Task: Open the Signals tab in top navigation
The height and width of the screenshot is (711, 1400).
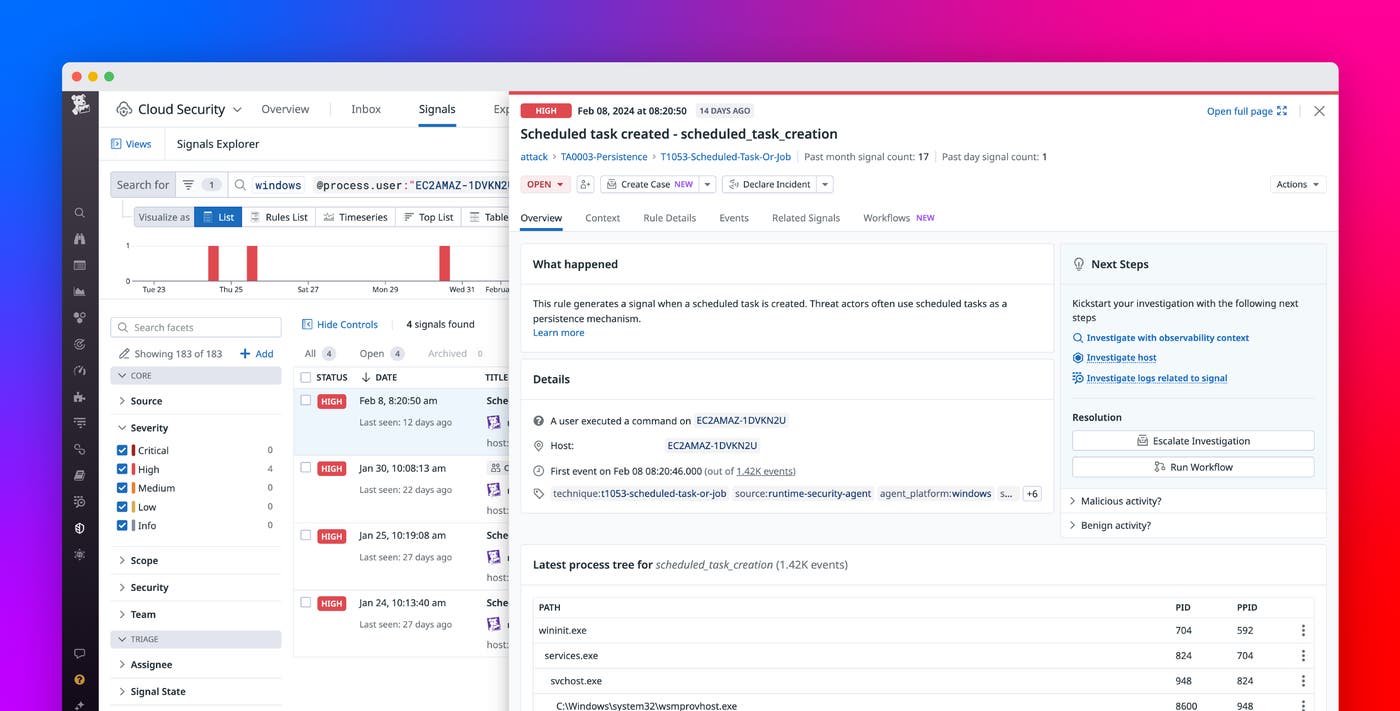Action: (x=436, y=109)
